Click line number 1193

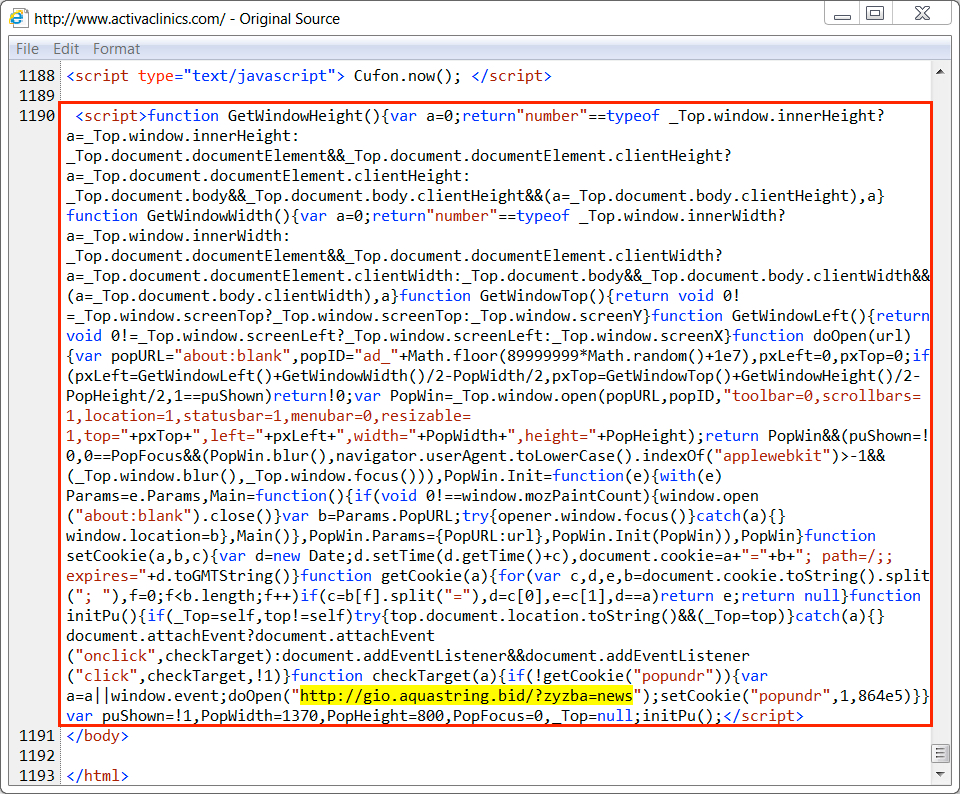pyautogui.click(x=37, y=776)
